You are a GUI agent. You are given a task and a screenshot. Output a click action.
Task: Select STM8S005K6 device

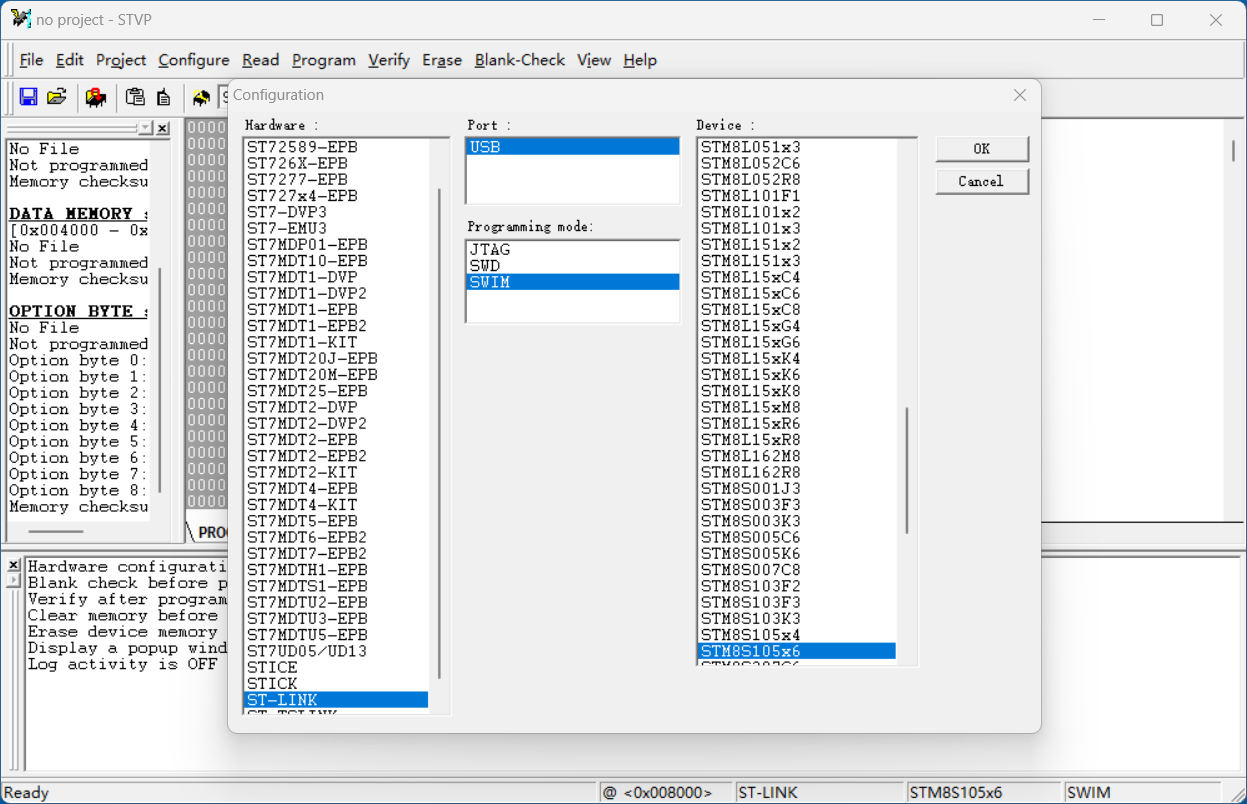click(796, 554)
